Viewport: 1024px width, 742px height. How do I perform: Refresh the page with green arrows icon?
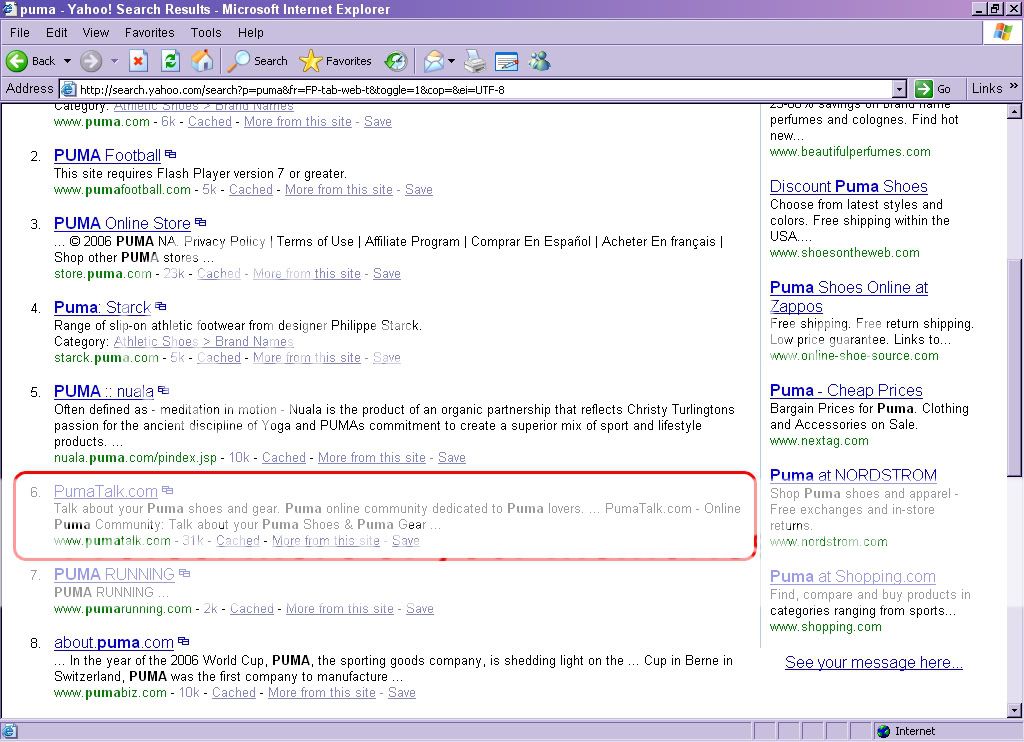[170, 61]
